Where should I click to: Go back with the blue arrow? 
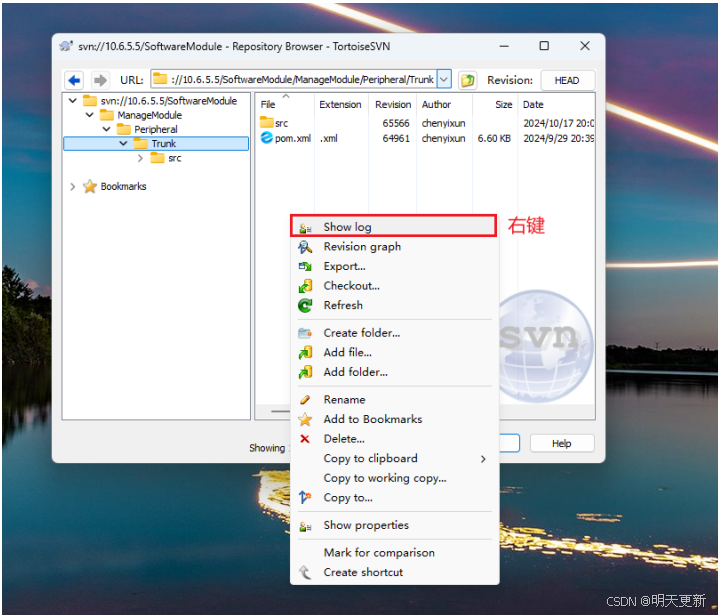[74, 80]
